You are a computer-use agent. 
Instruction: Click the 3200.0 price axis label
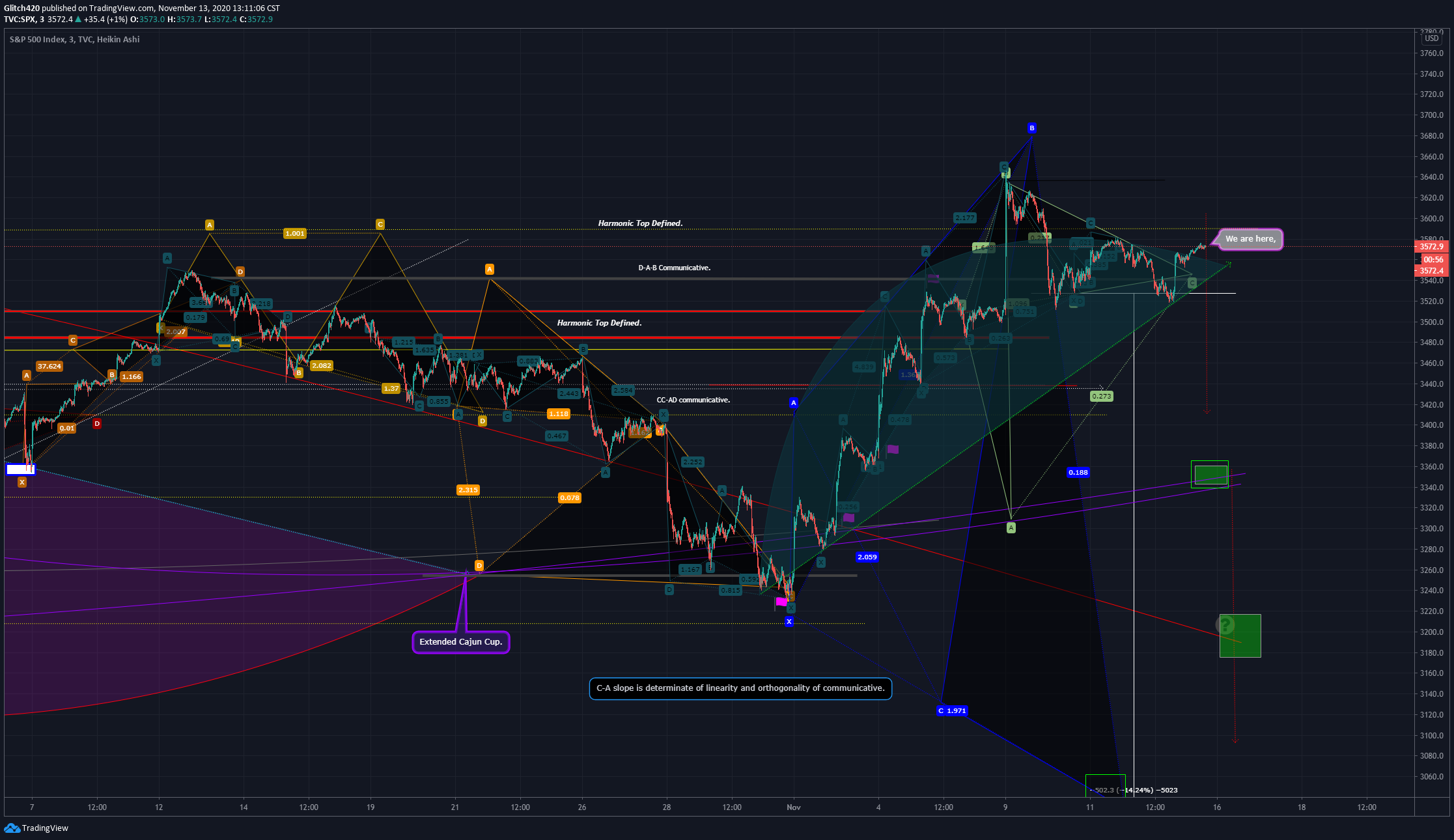(1431, 632)
